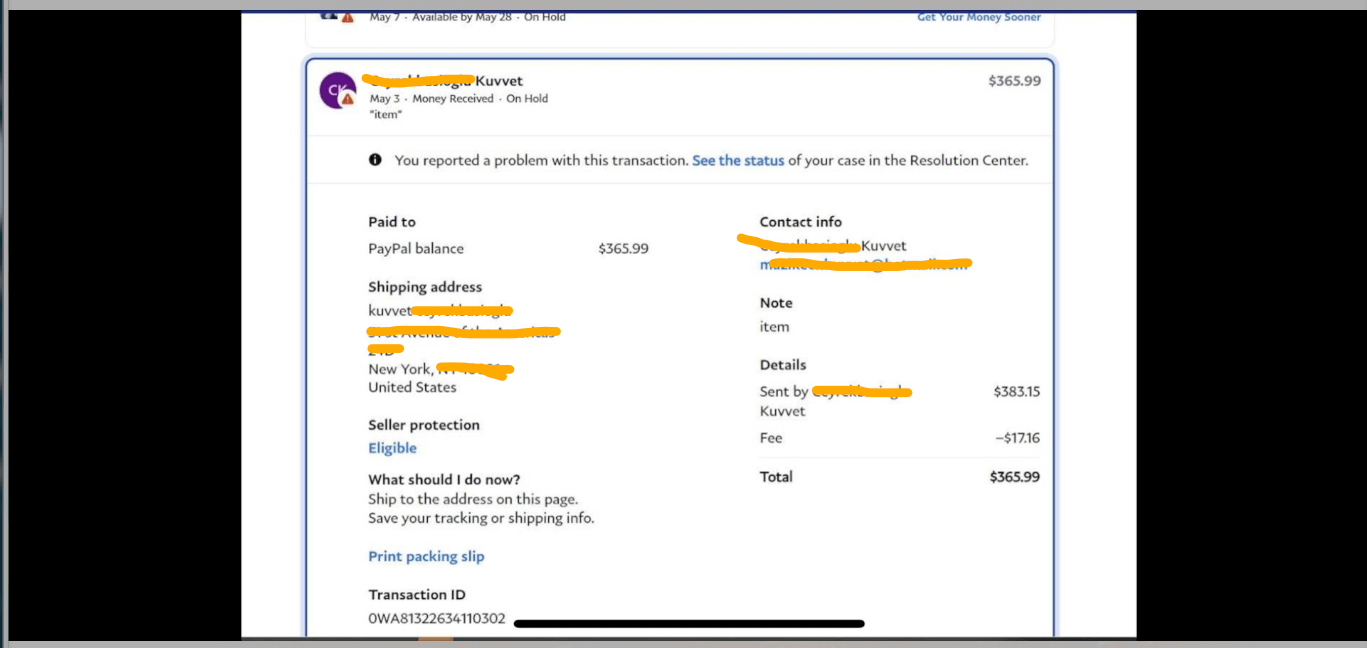Click the purple CK avatar icon

pos(336,89)
